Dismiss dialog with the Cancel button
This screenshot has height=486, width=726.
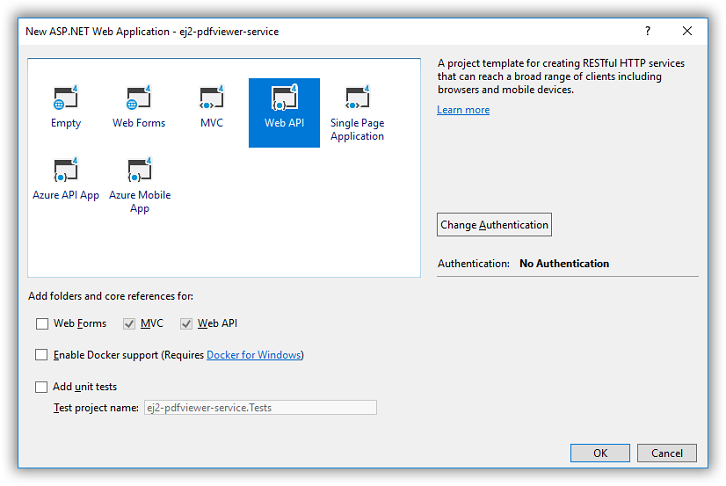[667, 453]
